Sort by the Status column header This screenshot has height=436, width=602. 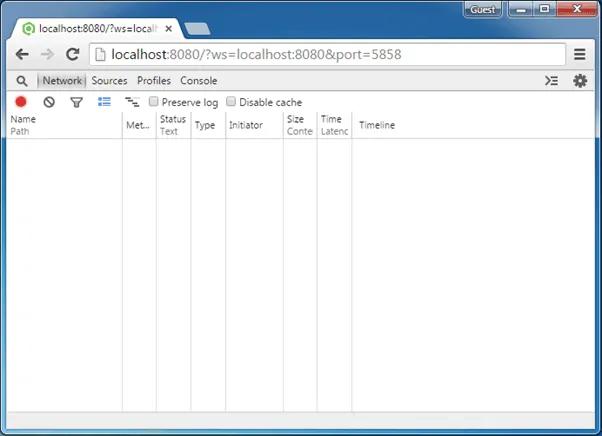coord(173,125)
